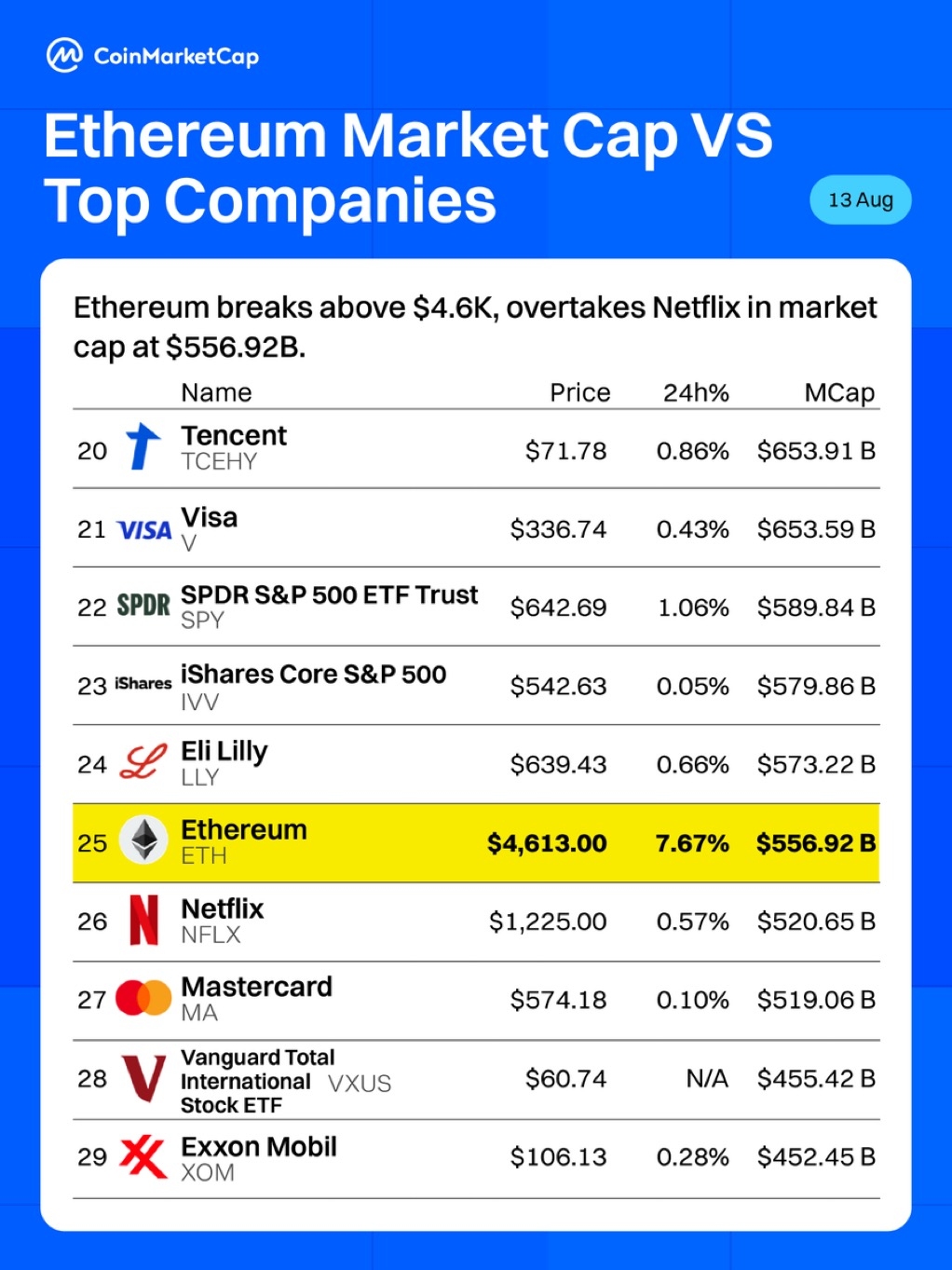Select the SPDR logo icon

click(x=143, y=606)
